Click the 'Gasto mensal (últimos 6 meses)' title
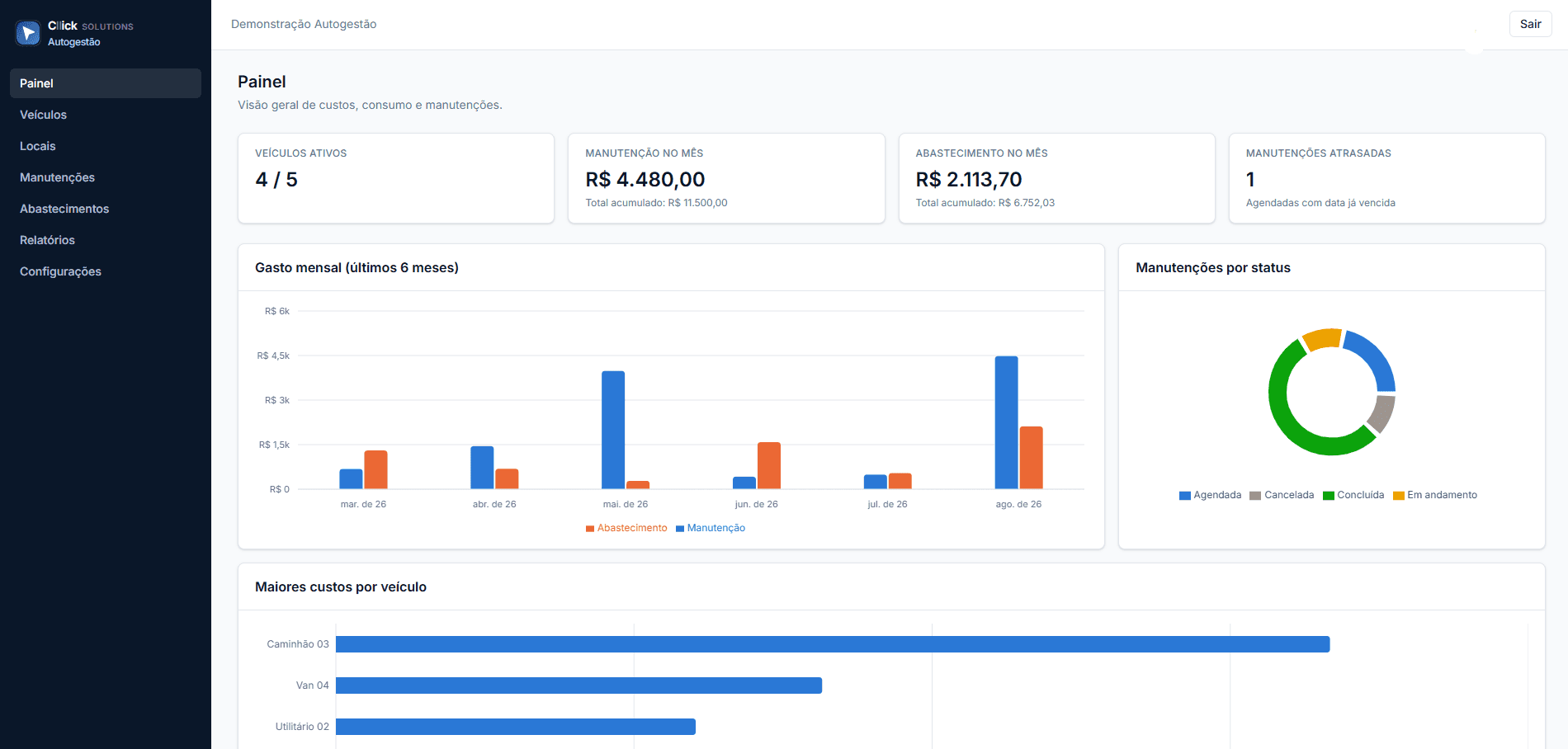Image resolution: width=1568 pixels, height=749 pixels. [x=357, y=267]
